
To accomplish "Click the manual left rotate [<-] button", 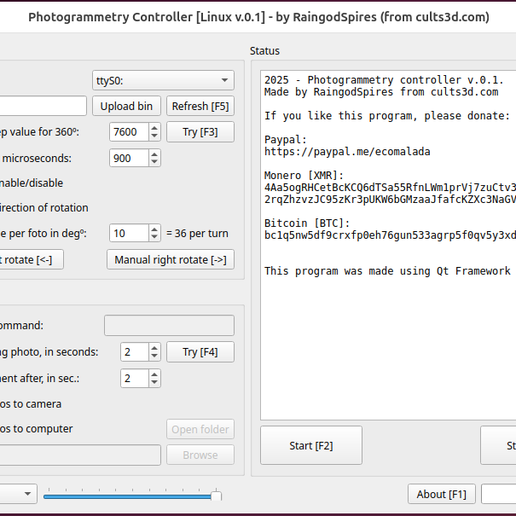I will pyautogui.click(x=31, y=260).
